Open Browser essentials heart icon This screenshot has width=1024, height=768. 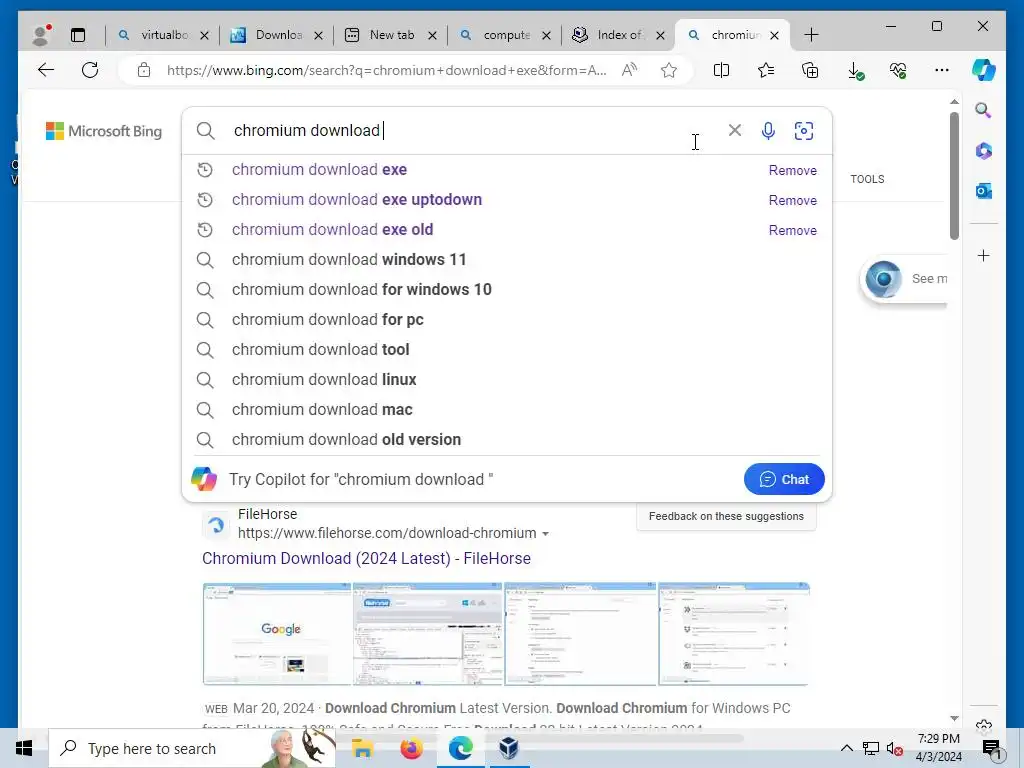tap(899, 70)
